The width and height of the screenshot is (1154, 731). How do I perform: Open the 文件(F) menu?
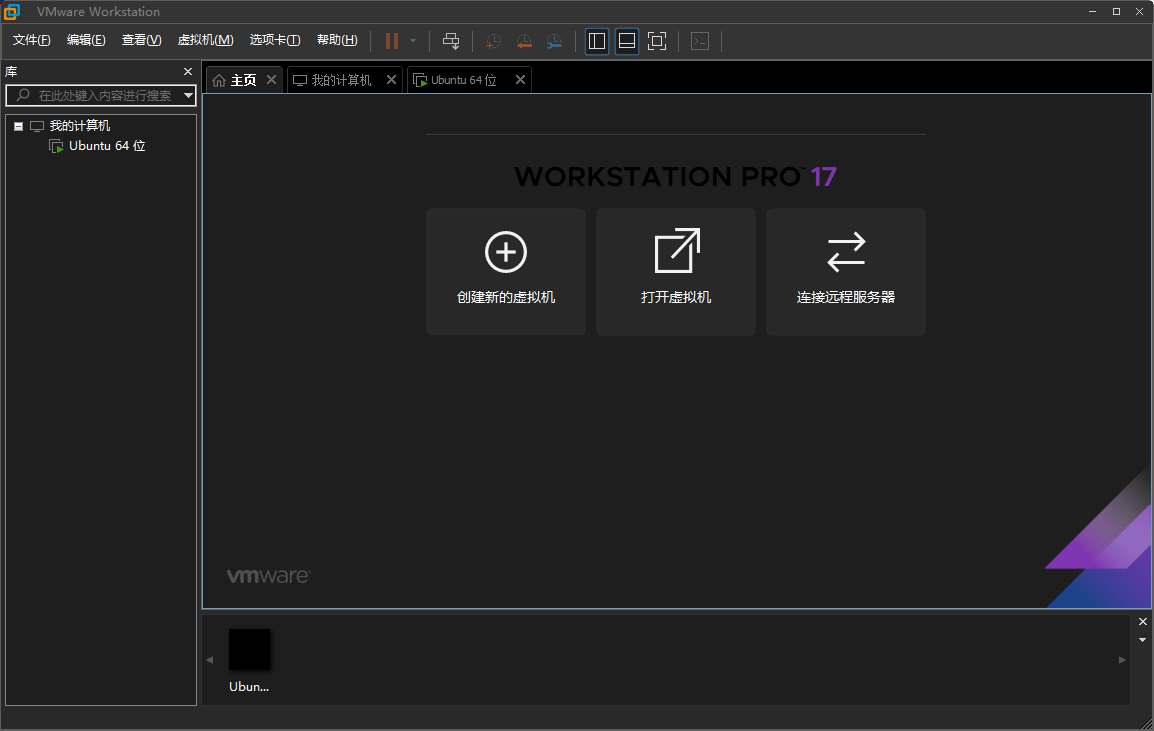32,40
